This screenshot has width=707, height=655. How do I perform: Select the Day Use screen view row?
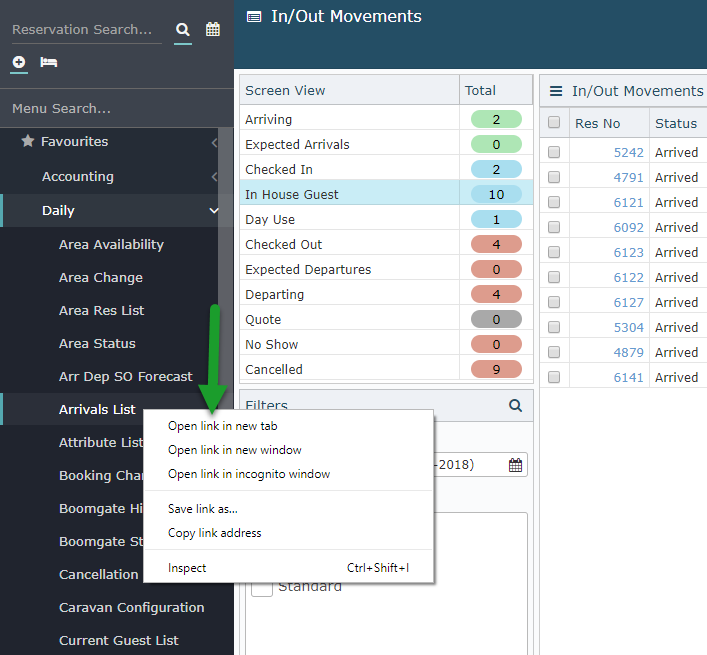click(386, 220)
